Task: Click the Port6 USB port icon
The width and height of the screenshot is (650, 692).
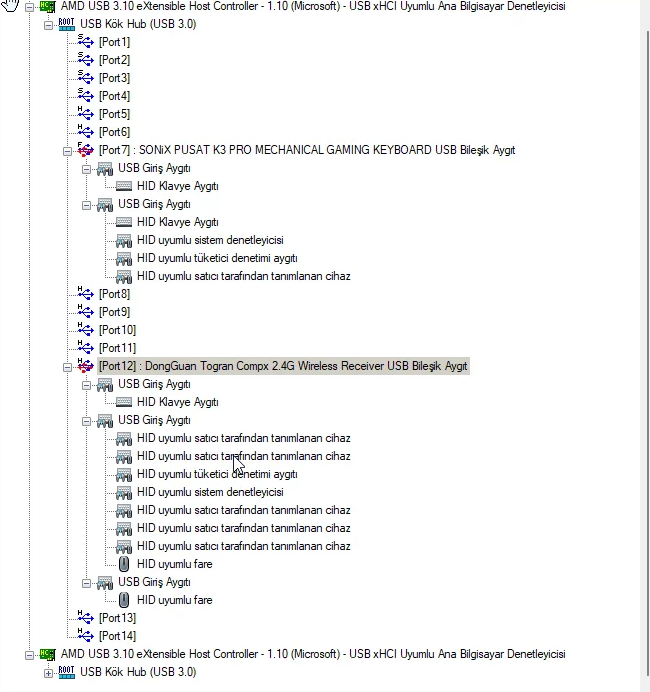Action: (86, 132)
